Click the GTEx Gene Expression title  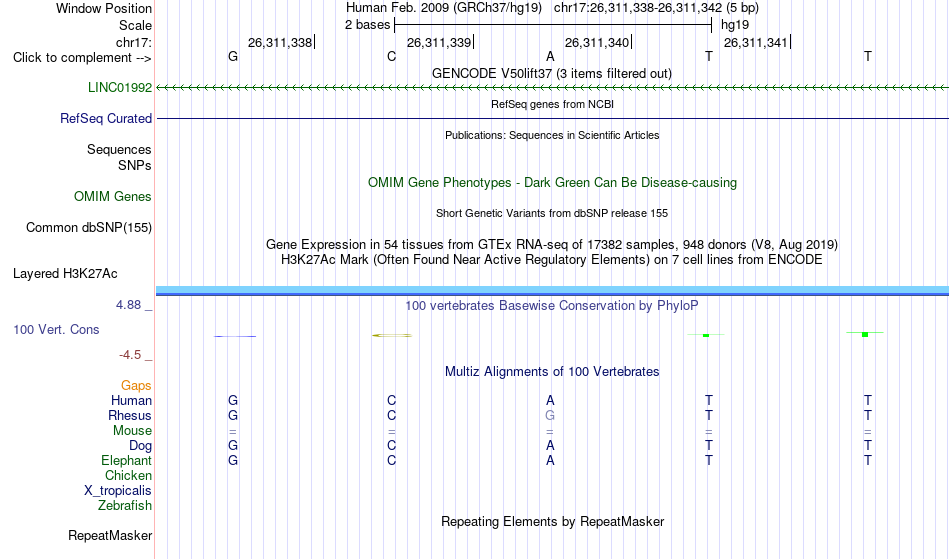[552, 245]
